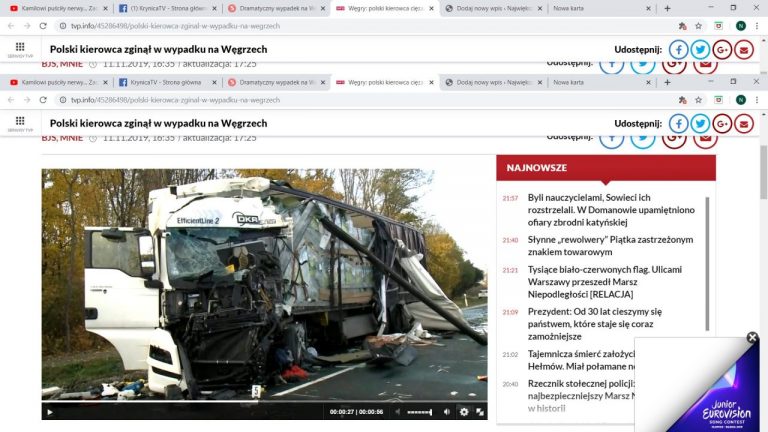Viewport: 768px width, 432px height.
Task: Close the active 'Węgry: polski kierowca' tab in topmost strip
Action: pos(432,8)
